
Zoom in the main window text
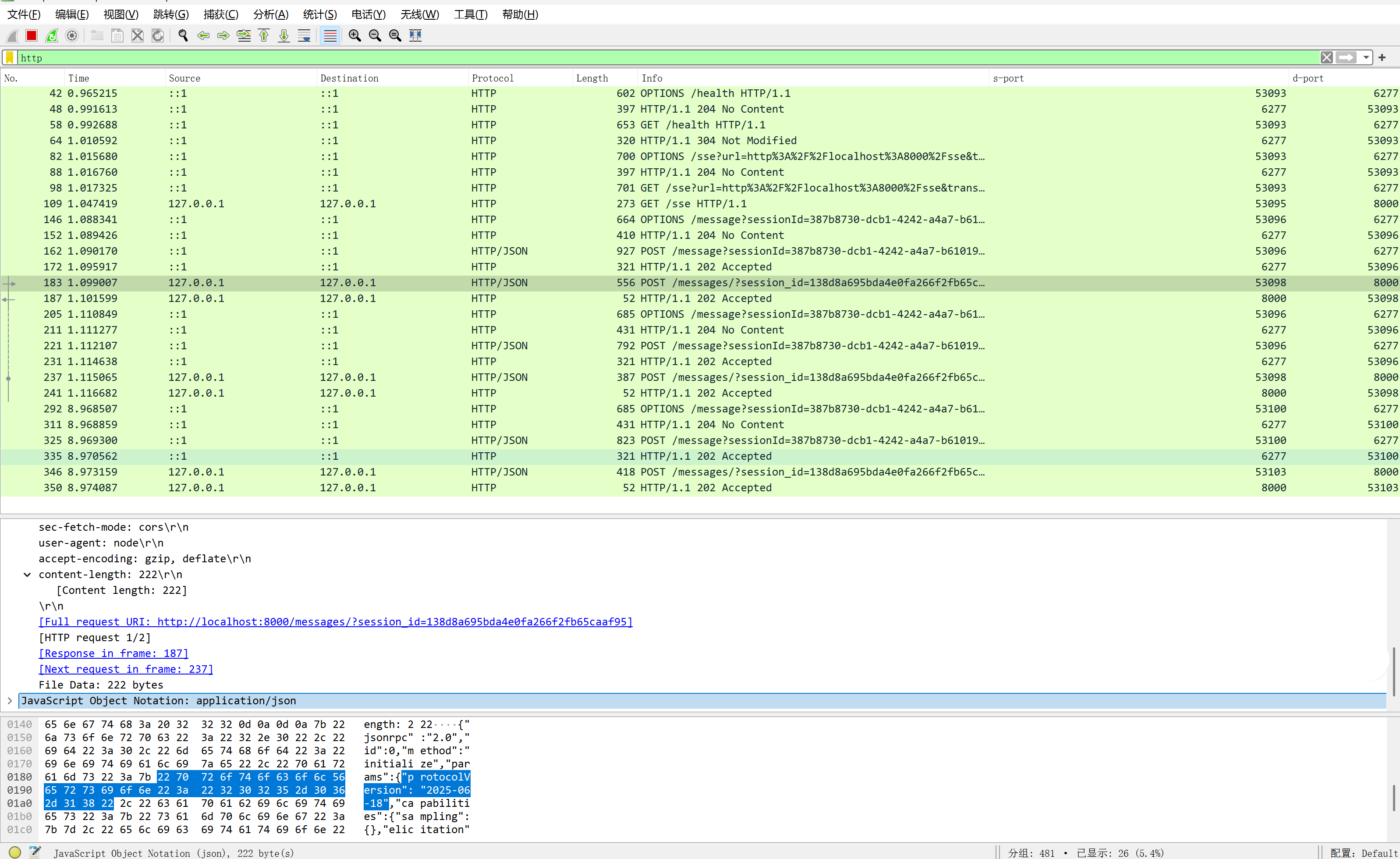354,36
